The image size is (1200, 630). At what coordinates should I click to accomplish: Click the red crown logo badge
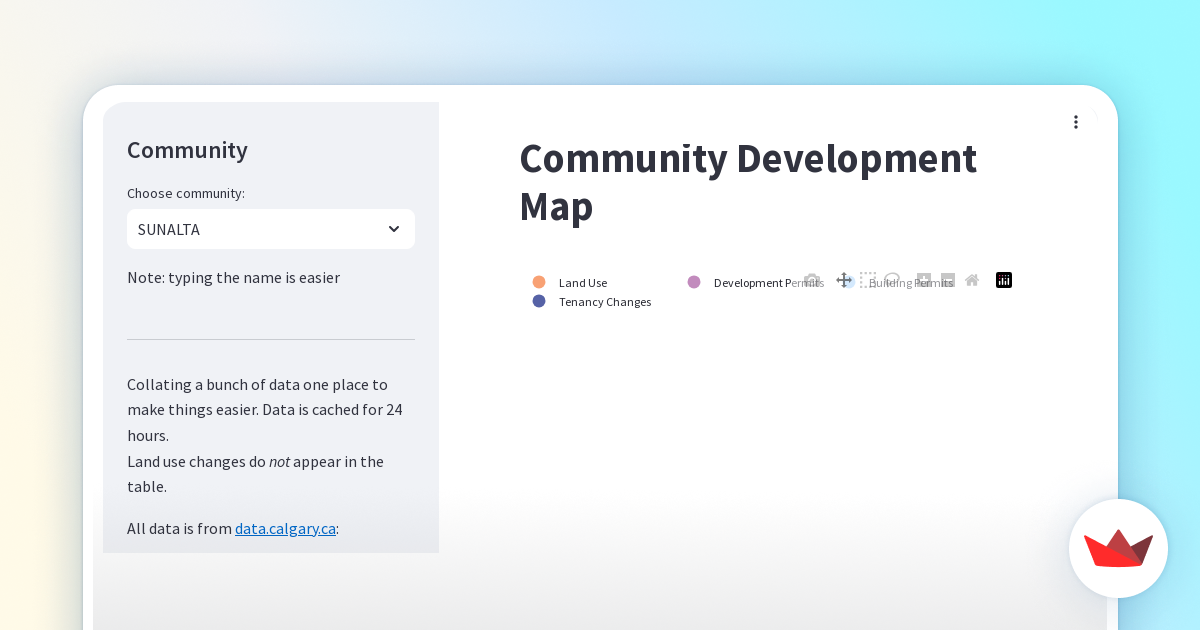[x=1118, y=548]
